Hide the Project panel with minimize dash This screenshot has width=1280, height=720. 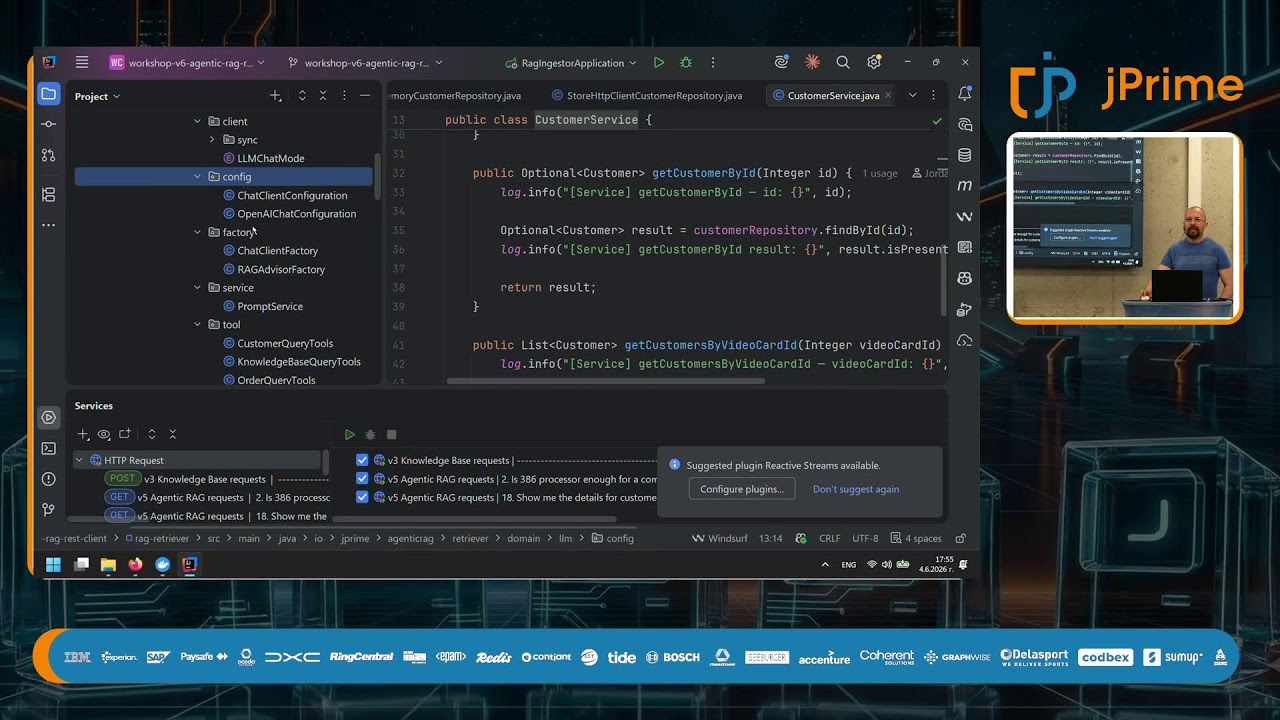(x=365, y=96)
